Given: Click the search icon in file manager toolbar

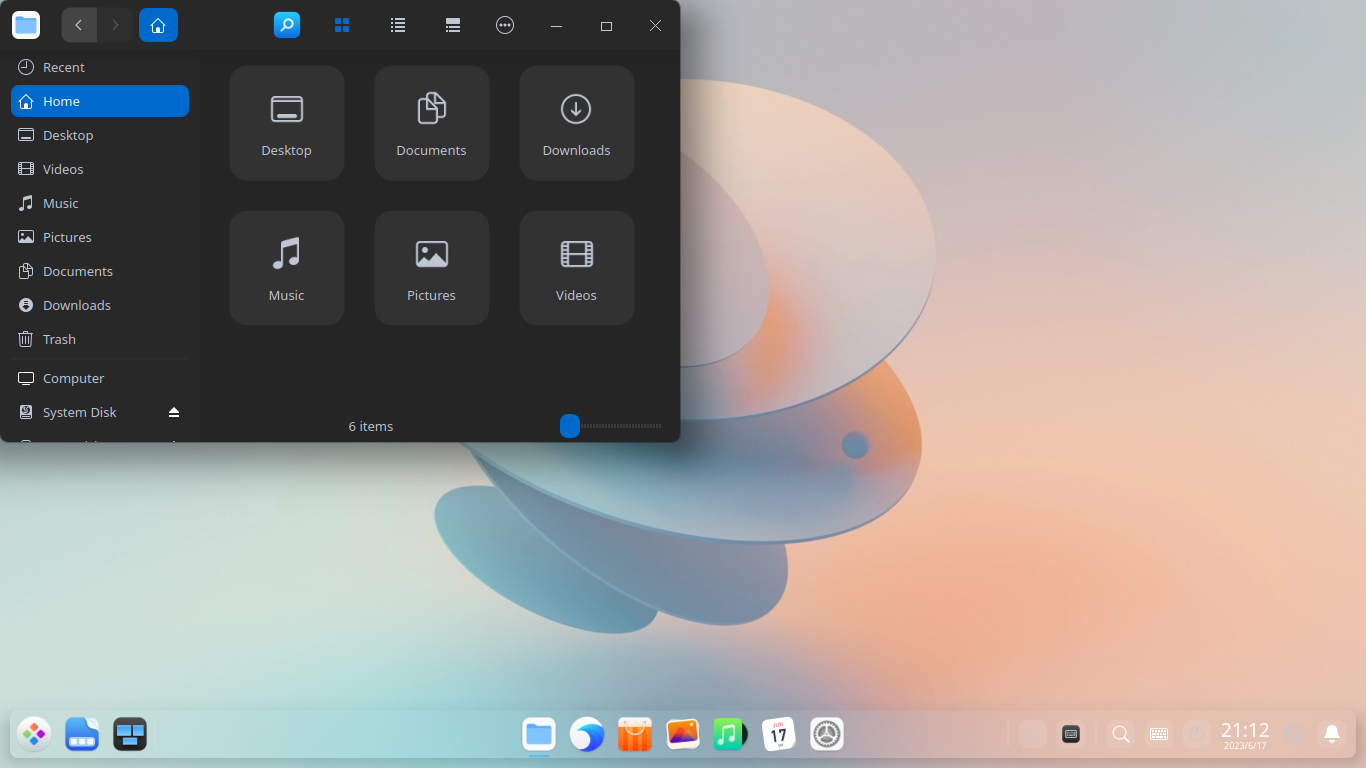Looking at the screenshot, I should pos(287,25).
